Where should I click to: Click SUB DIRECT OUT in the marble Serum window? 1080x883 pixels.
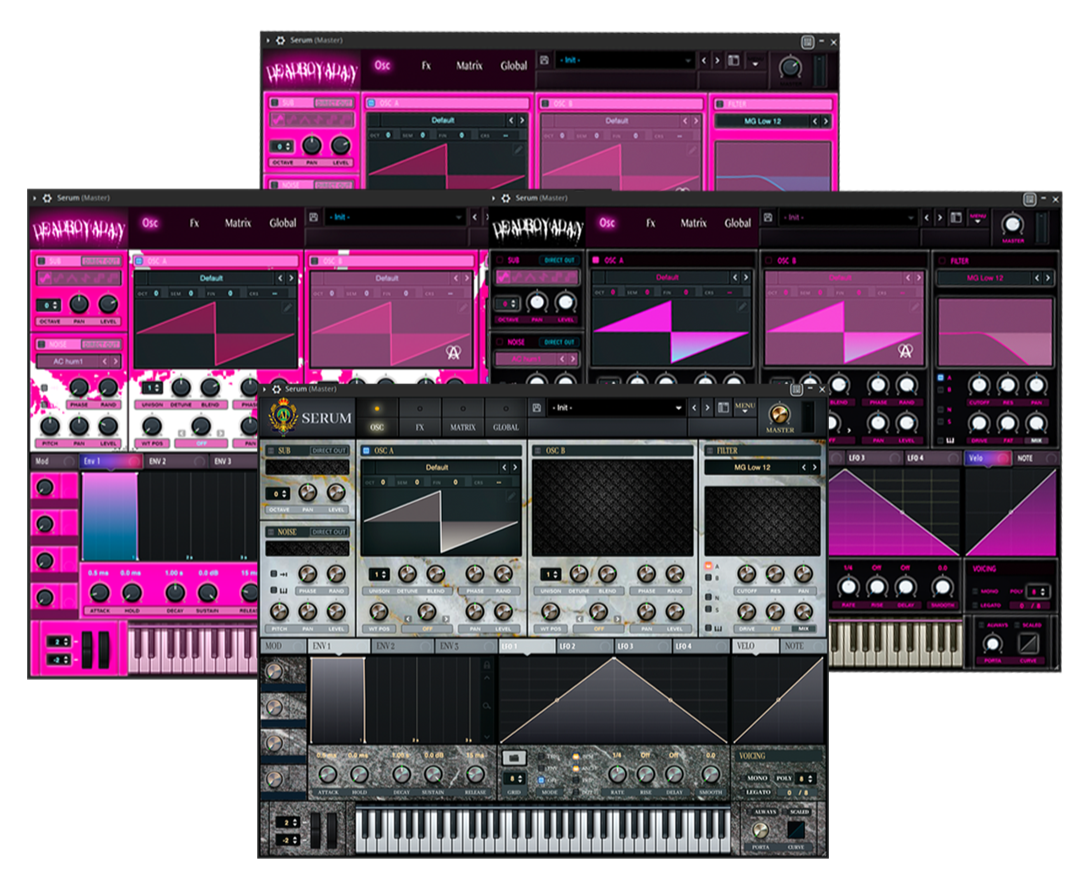pos(328,450)
